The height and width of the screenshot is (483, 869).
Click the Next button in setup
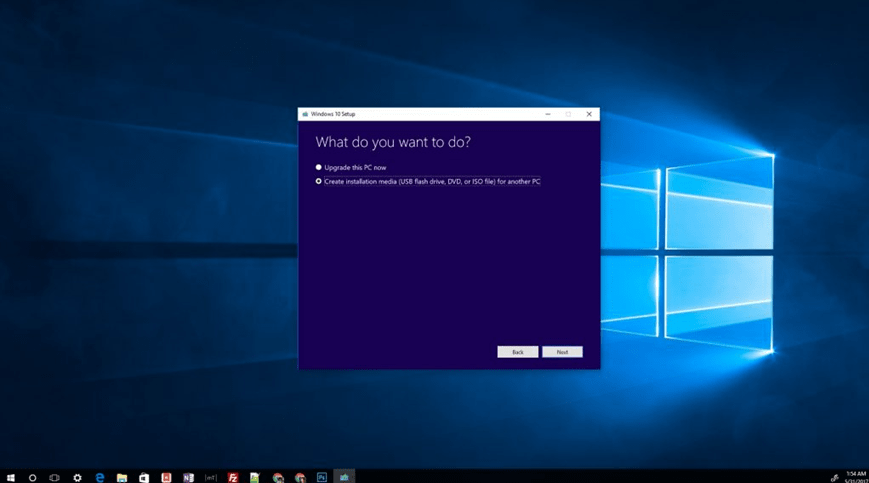click(x=562, y=352)
